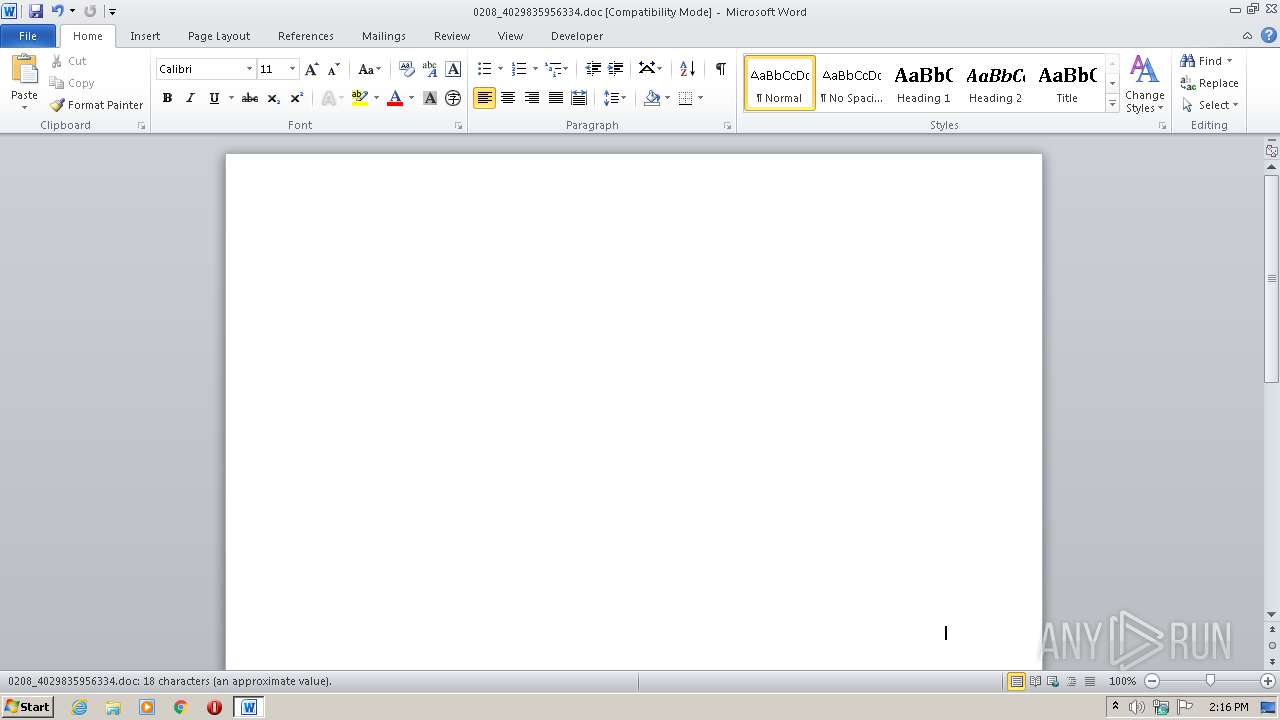Apply strikethrough formatting
Image resolution: width=1280 pixels, height=720 pixels.
250,98
